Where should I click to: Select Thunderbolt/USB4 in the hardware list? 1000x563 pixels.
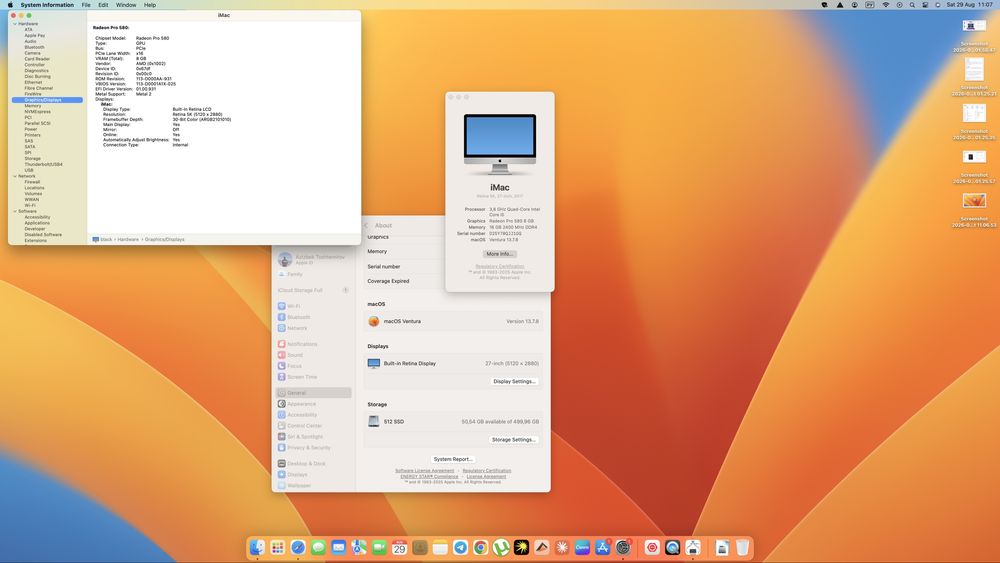(x=43, y=165)
